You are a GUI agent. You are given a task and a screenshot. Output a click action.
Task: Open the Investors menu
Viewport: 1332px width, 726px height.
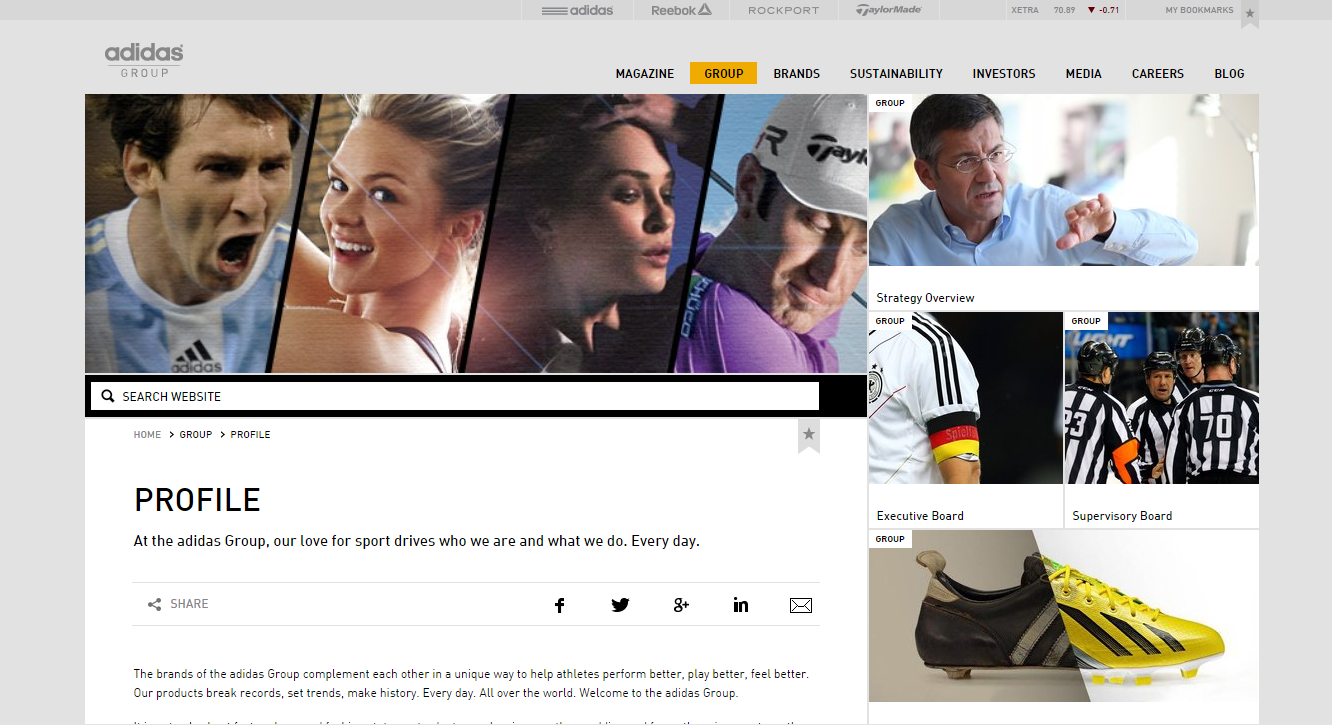(x=1004, y=73)
